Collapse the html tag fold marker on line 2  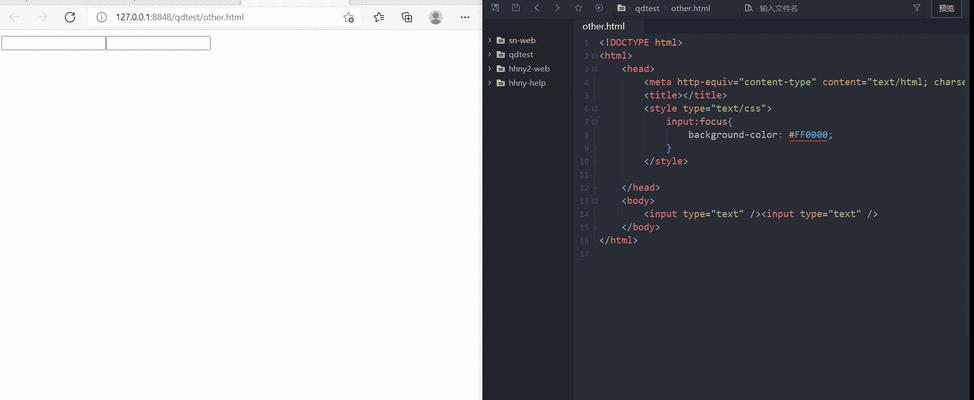(x=594, y=56)
